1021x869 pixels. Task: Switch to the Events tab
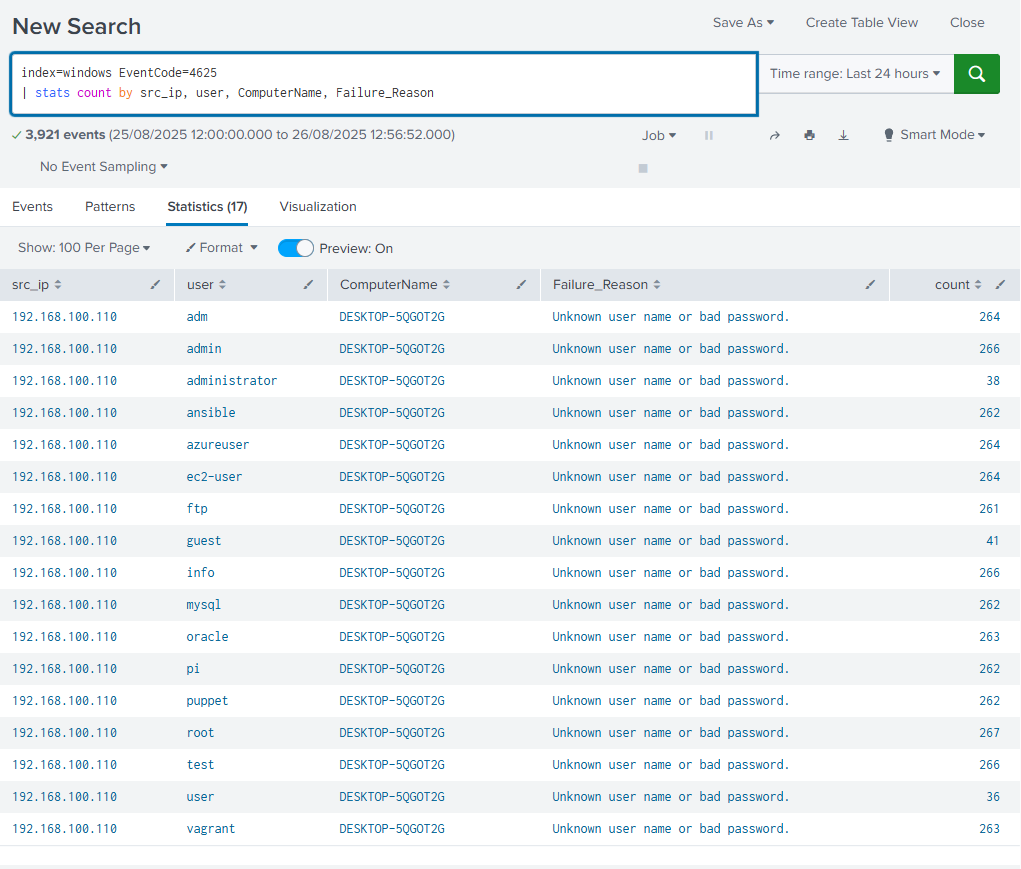click(32, 207)
